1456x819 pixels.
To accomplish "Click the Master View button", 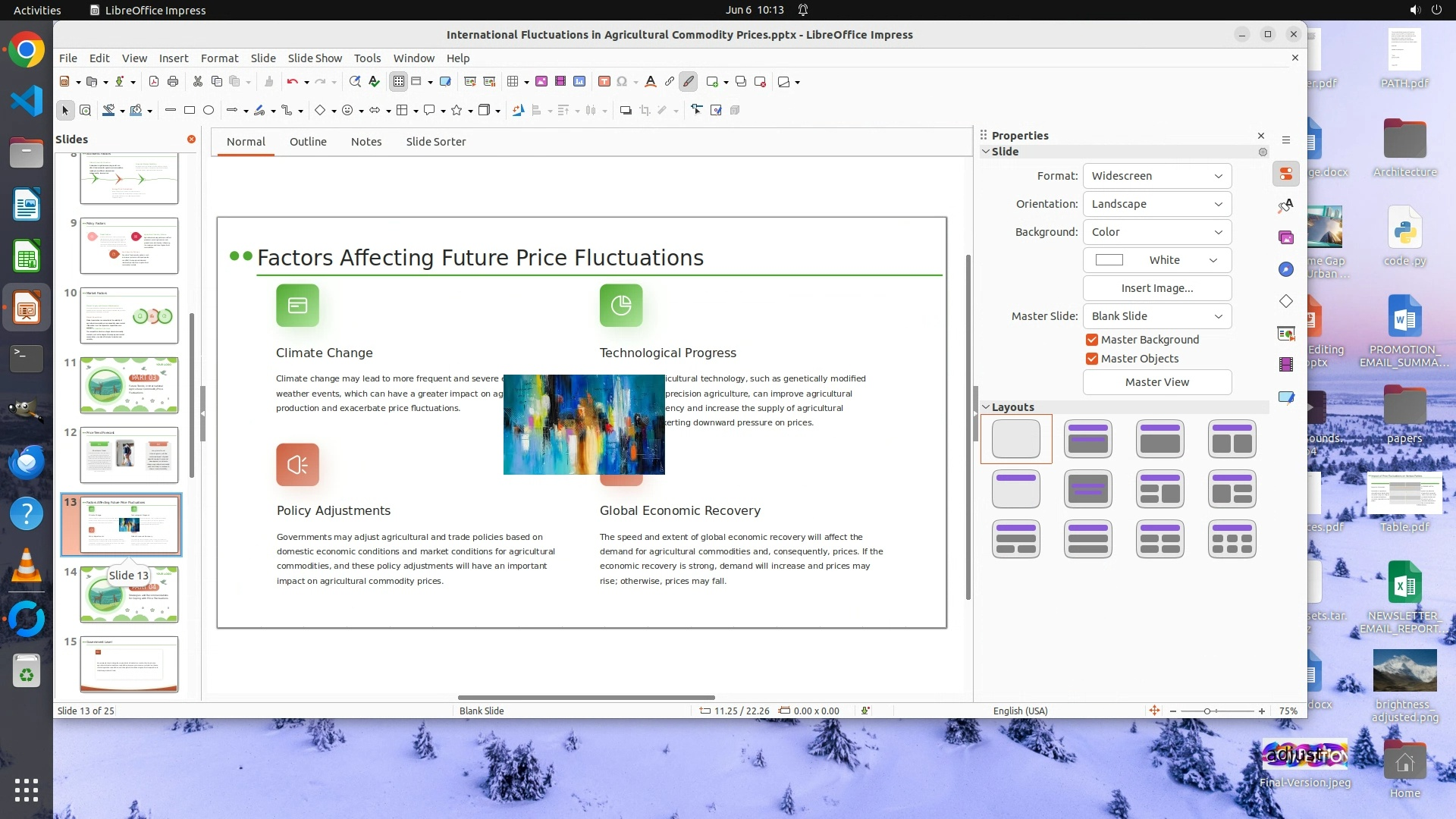I will 1156,382.
